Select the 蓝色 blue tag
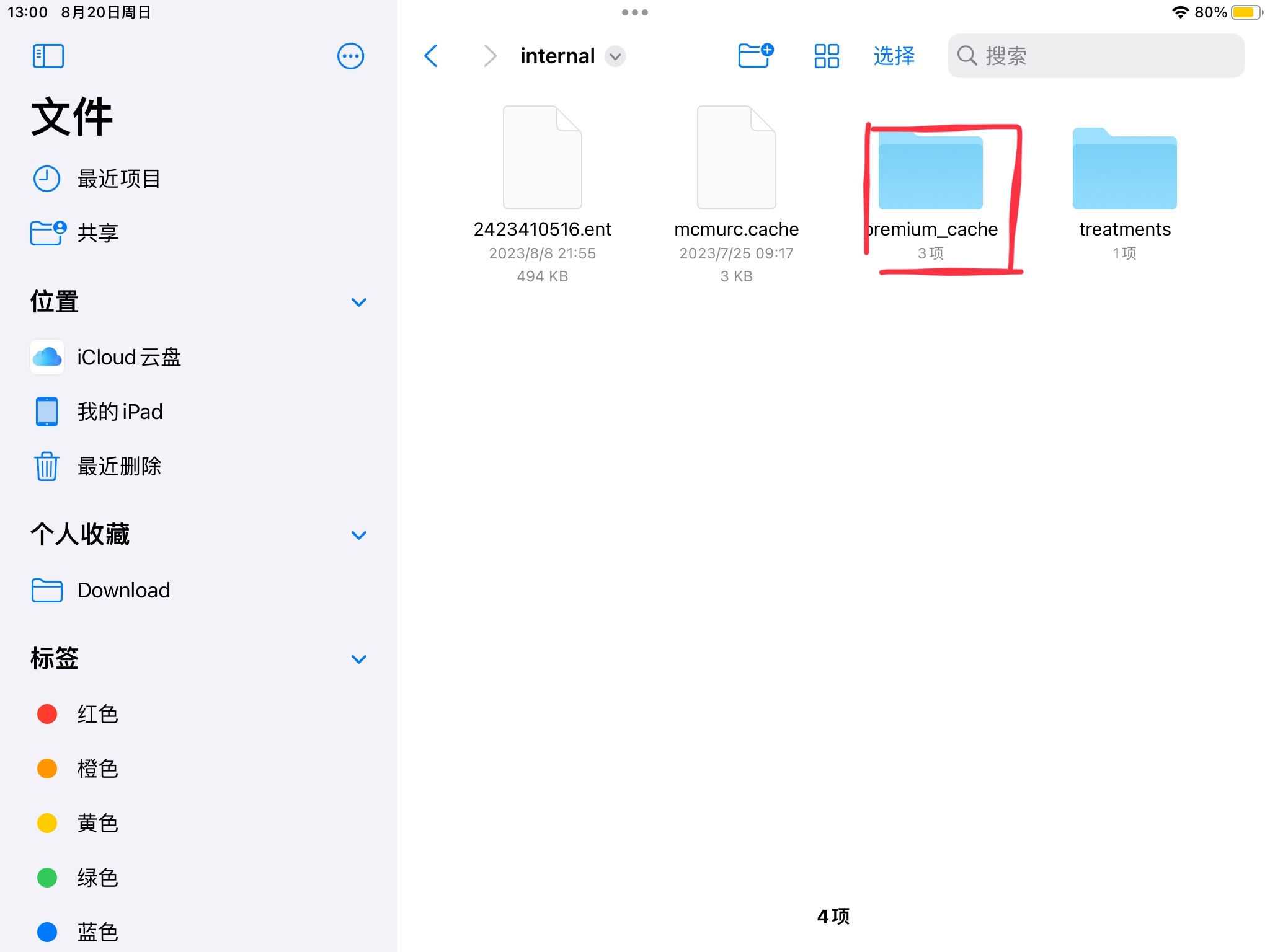1270x952 pixels. point(198,932)
